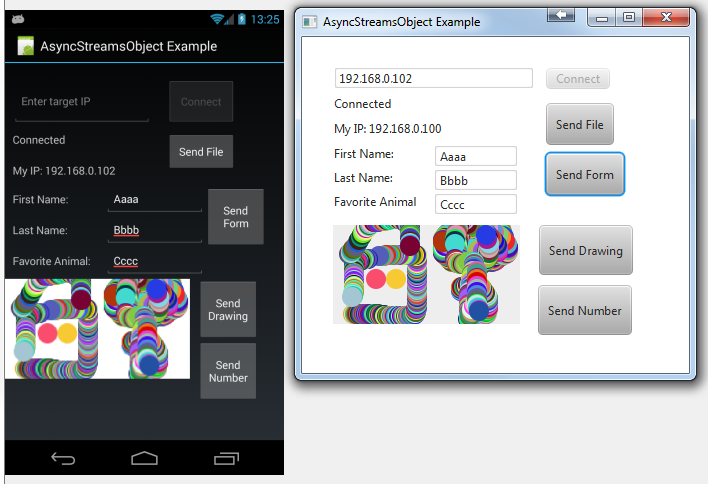Tap the Android recent apps icon
Screen dimensions: 708x484
(226, 458)
